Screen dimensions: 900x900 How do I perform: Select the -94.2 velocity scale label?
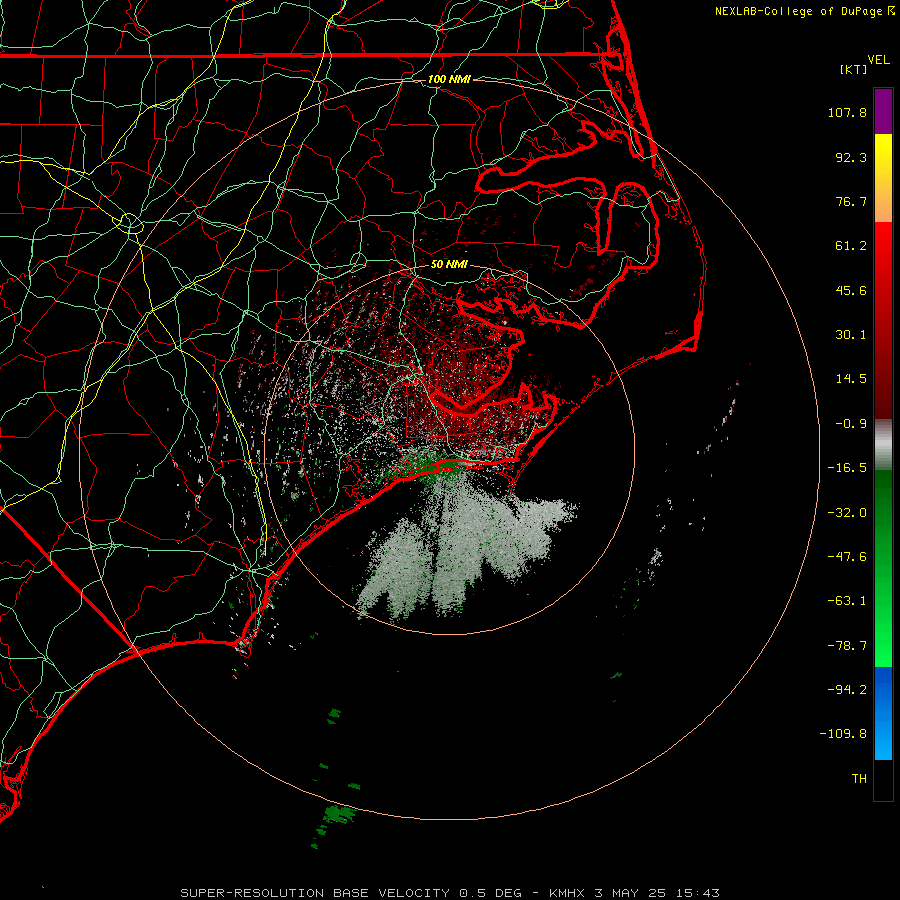(x=847, y=690)
